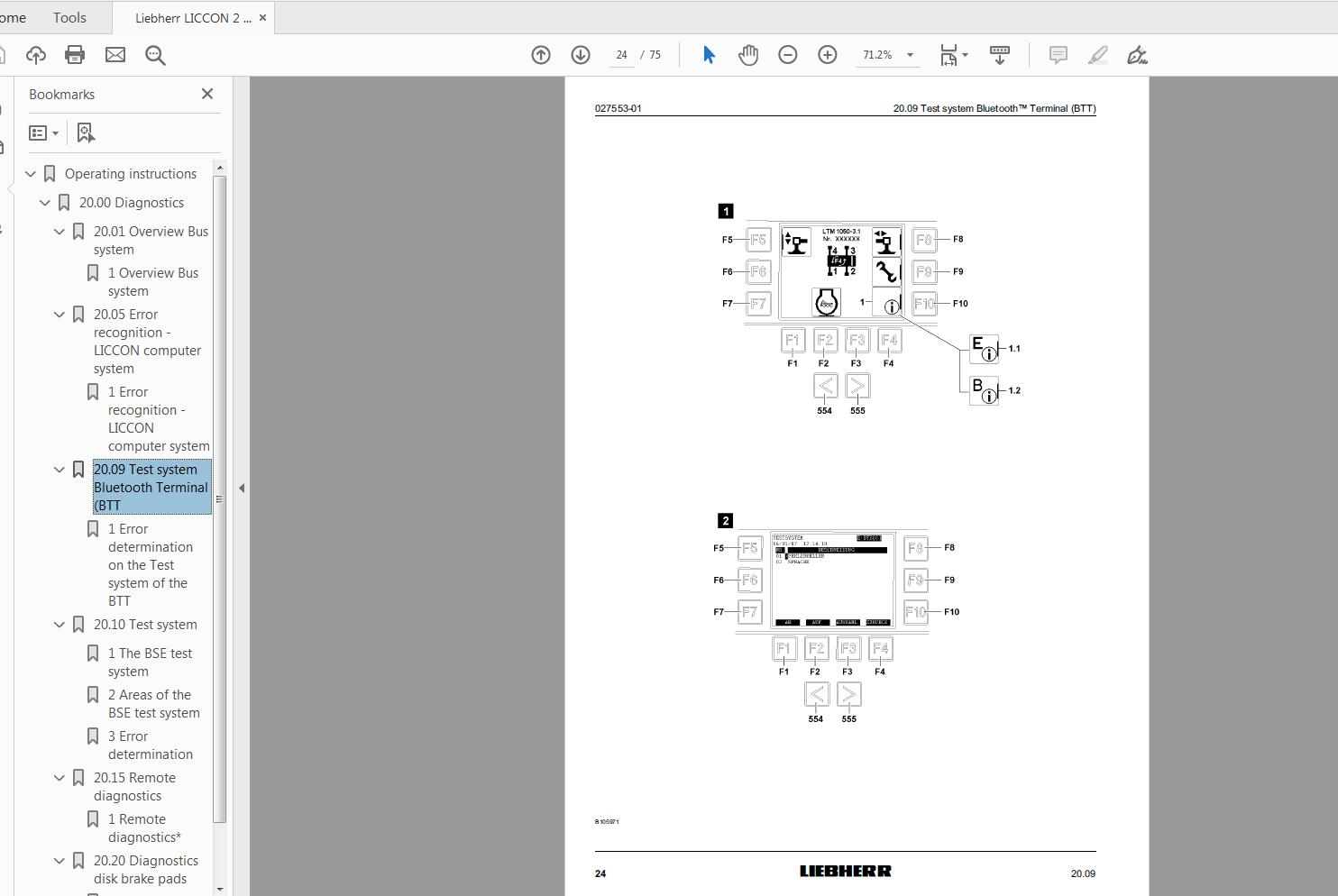Open the bookmark options dropdown
This screenshot has height=896, width=1338.
[43, 133]
